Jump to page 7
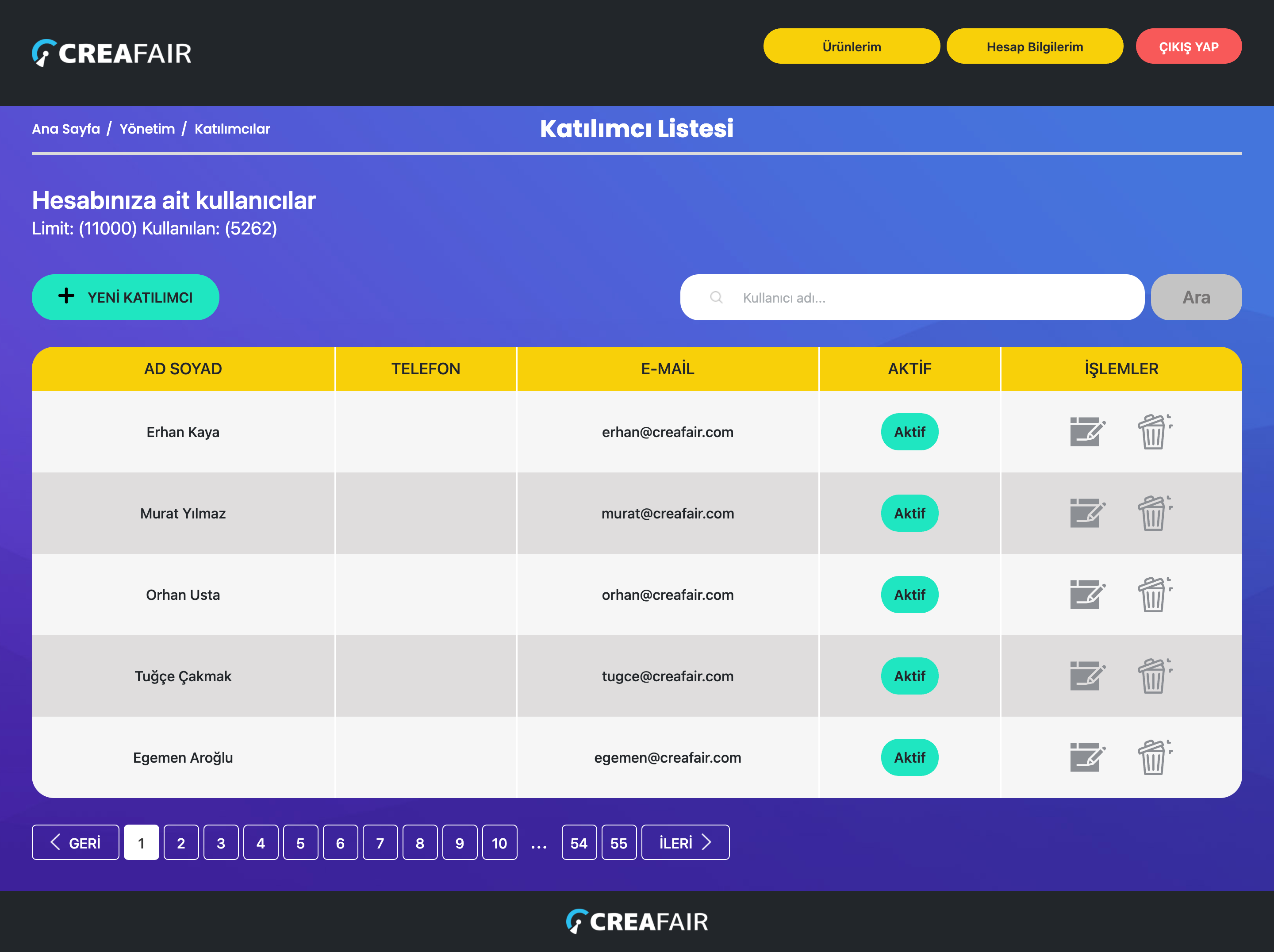This screenshot has height=952, width=1274. pos(380,842)
